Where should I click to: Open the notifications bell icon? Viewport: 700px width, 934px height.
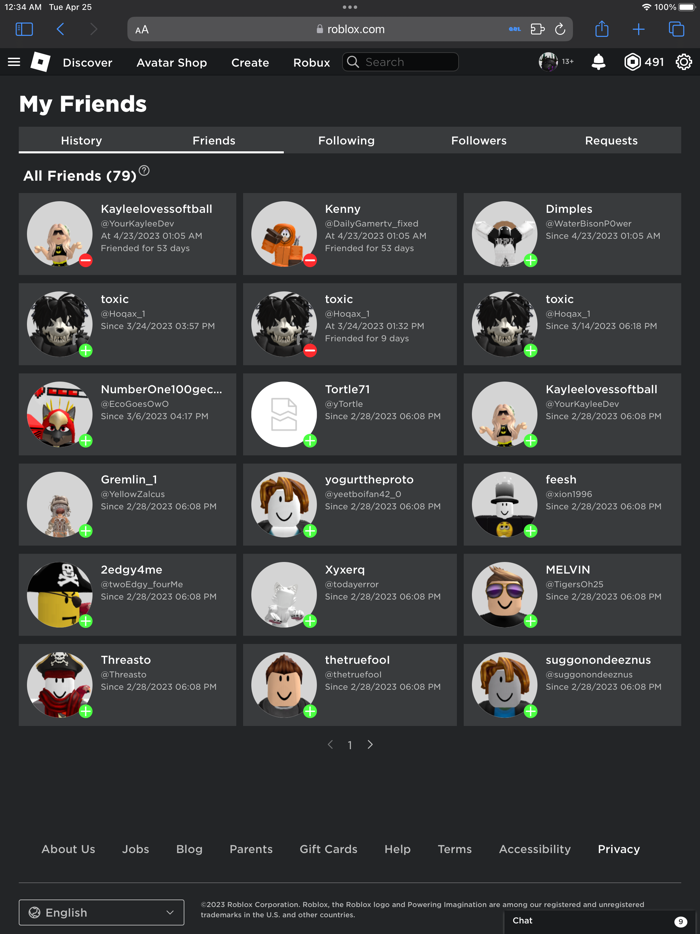[598, 62]
